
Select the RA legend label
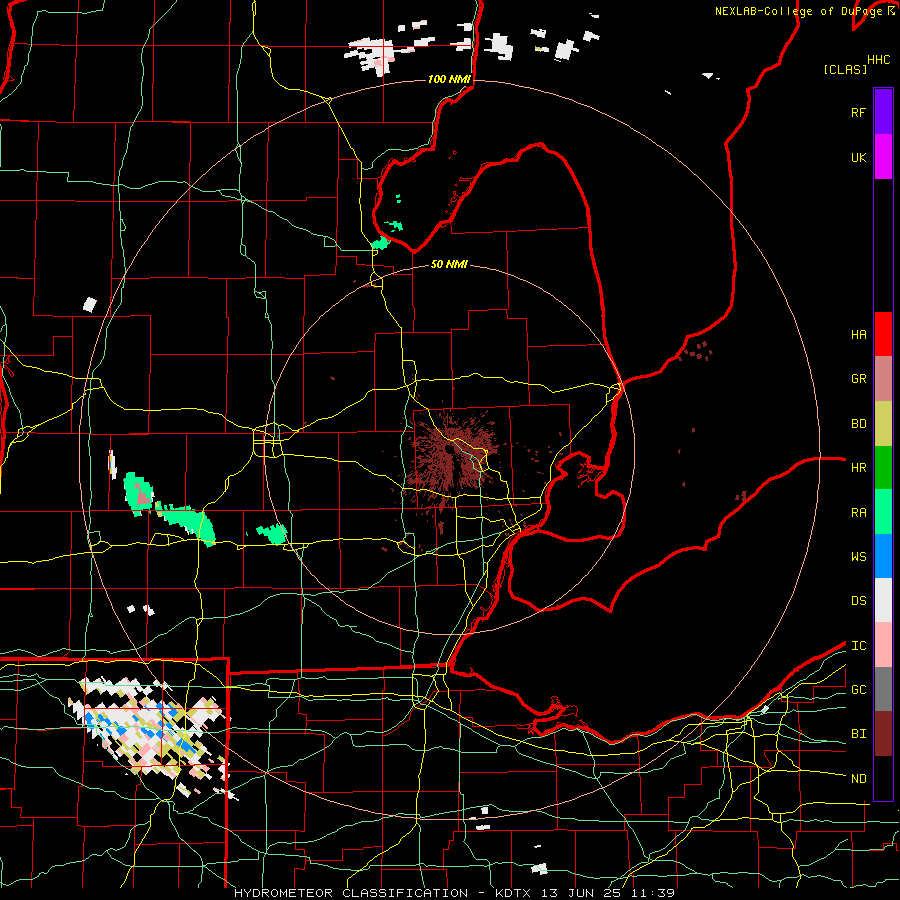(x=858, y=512)
